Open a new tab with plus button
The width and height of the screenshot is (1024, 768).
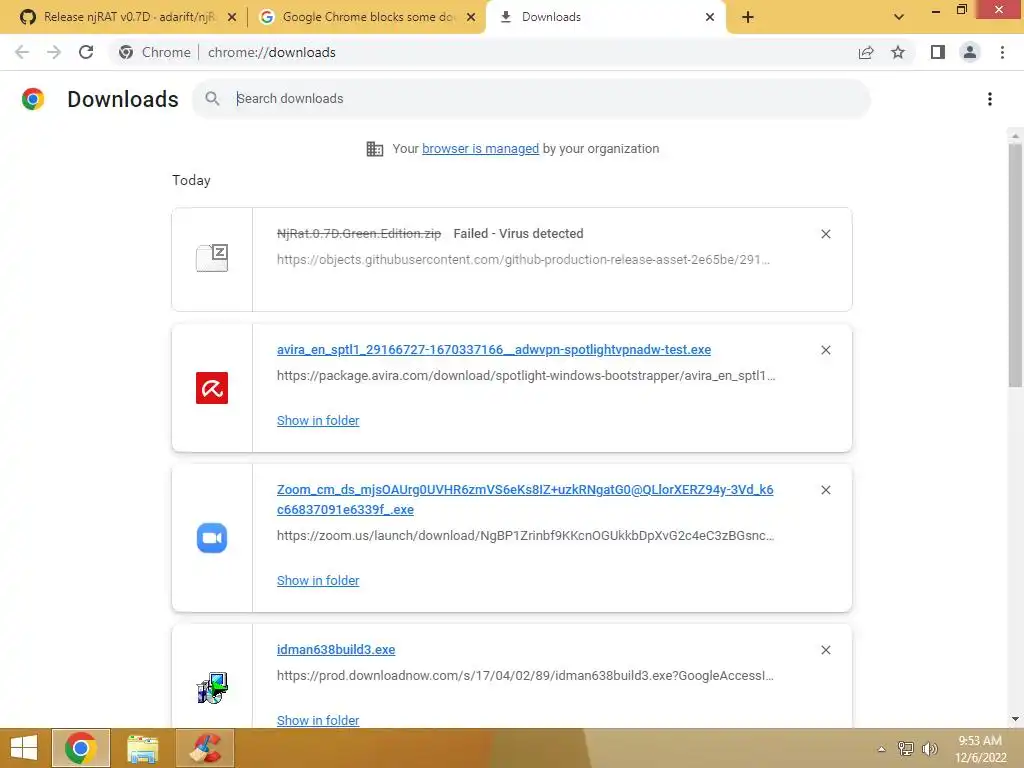(748, 17)
